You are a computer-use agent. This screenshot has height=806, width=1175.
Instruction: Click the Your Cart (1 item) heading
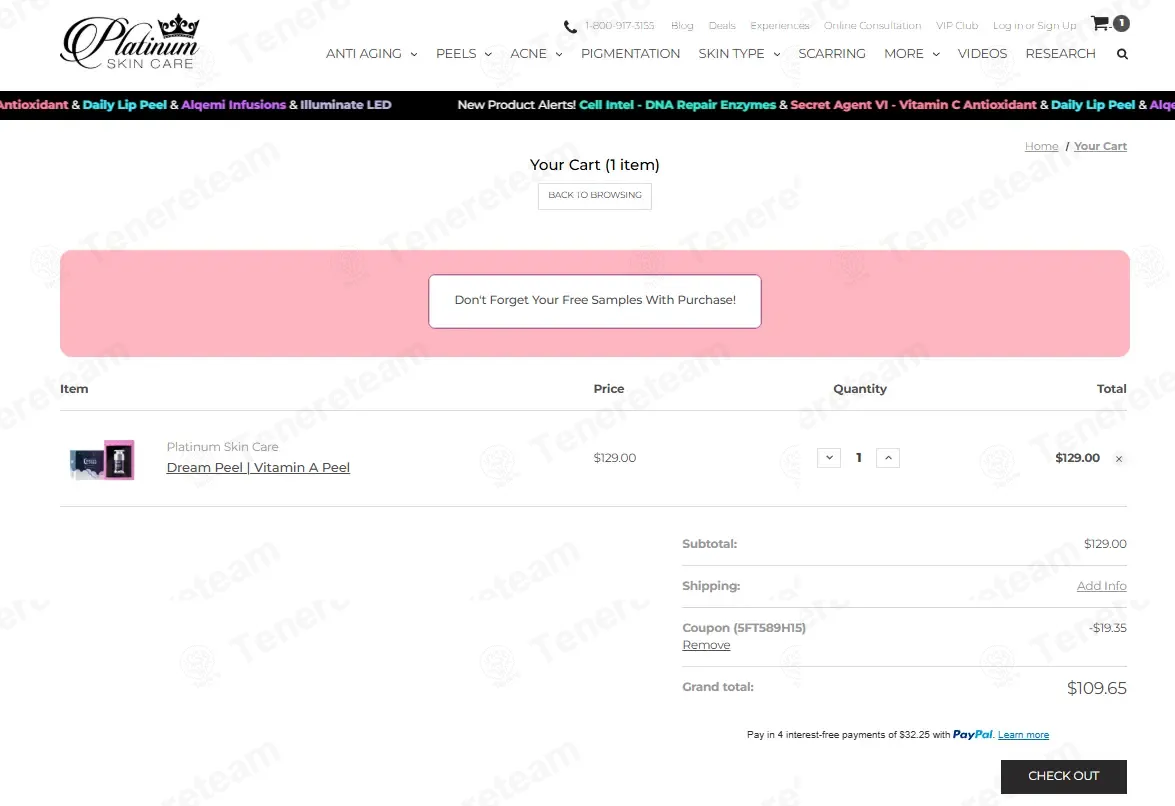point(595,165)
